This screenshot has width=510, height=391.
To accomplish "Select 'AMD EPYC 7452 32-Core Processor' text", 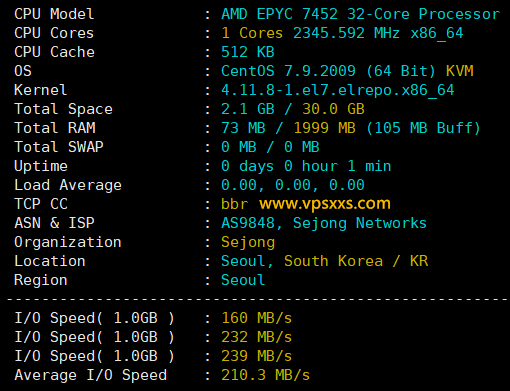I will point(361,14).
